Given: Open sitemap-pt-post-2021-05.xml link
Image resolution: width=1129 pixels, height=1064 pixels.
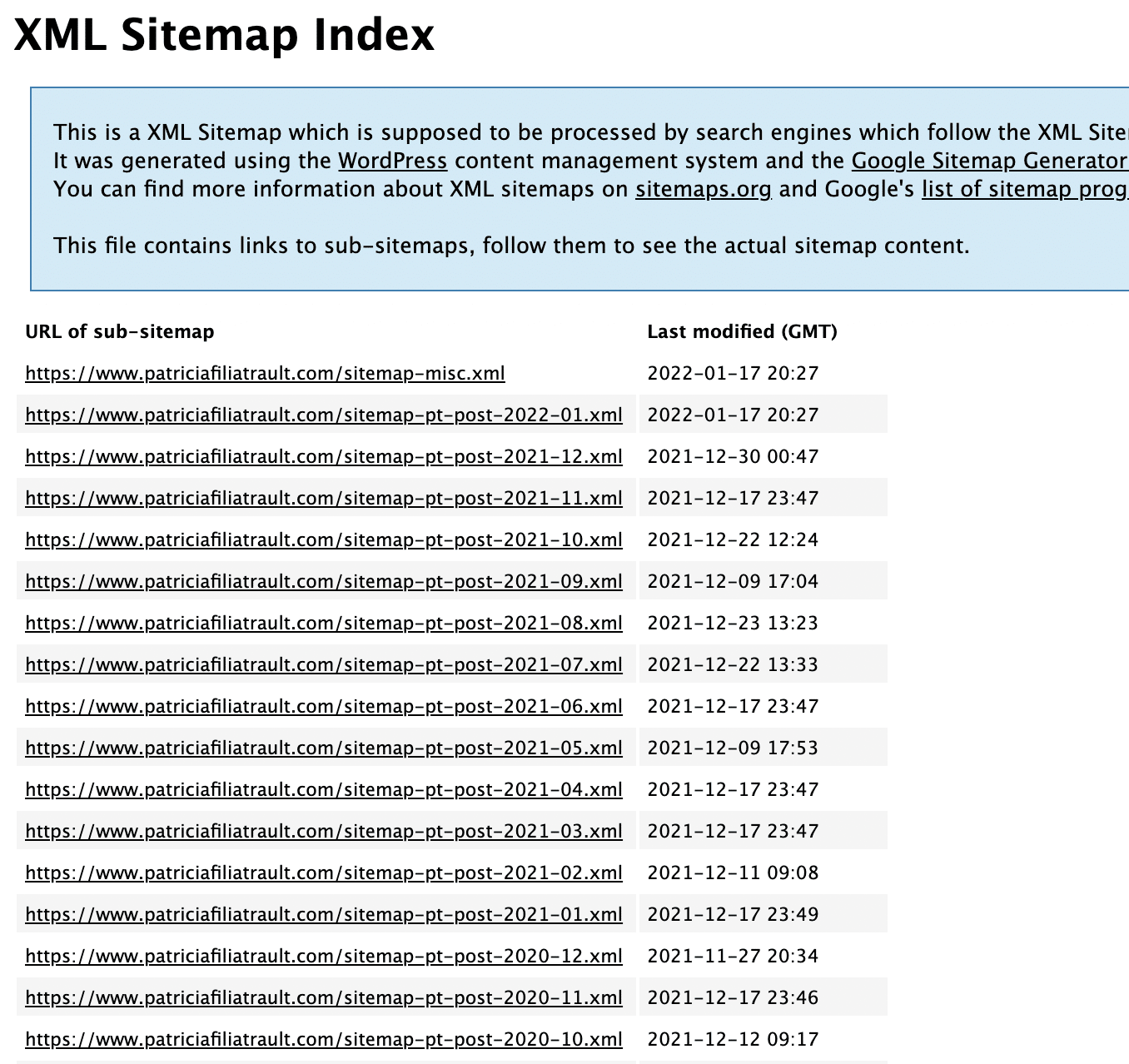Looking at the screenshot, I should 324,748.
